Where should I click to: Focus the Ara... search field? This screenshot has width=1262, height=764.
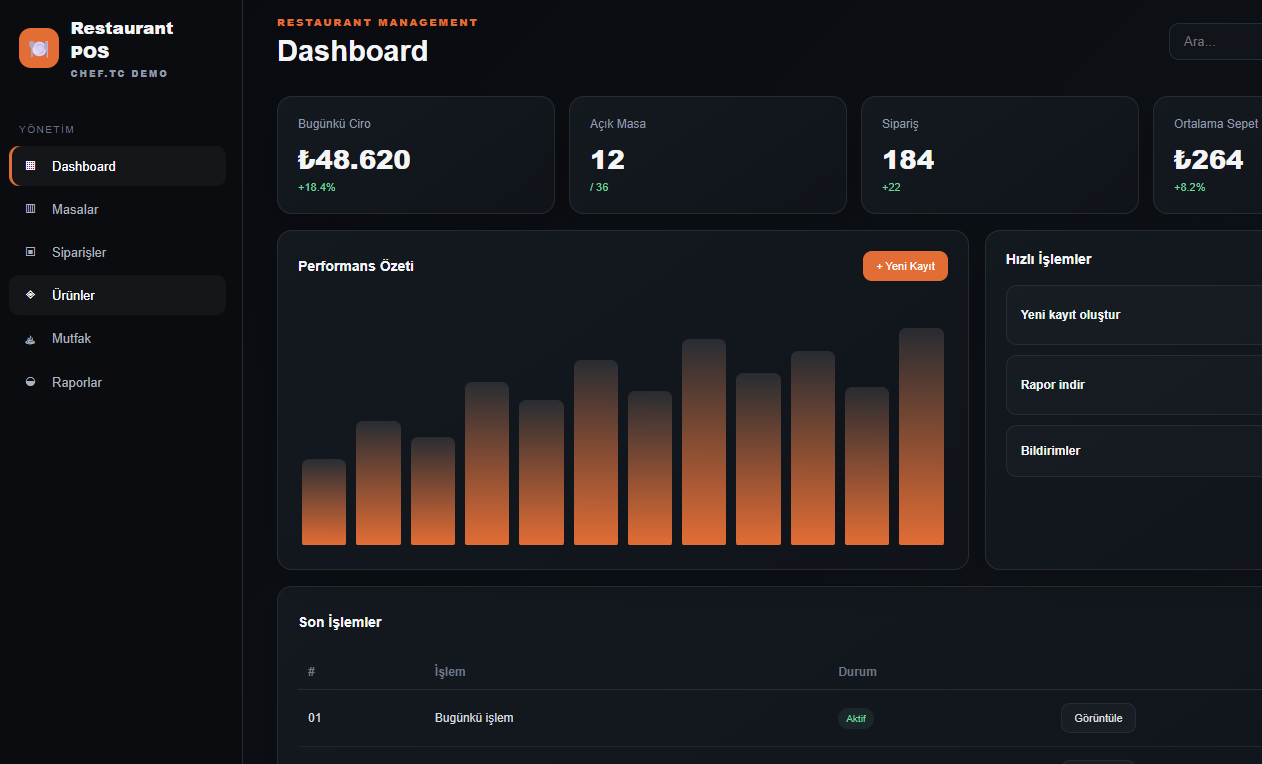(x=1215, y=41)
